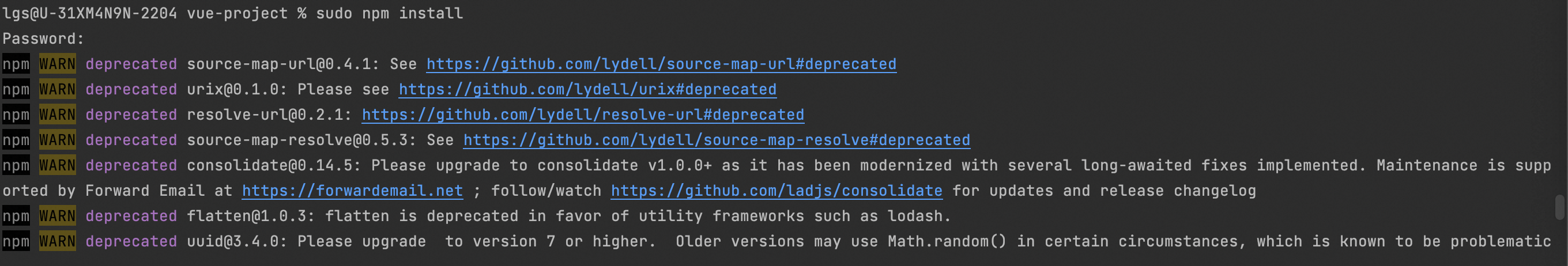Follow the resolve-url#deprecated GitHub link
Screen dimensions: 1568x266
click(x=582, y=115)
